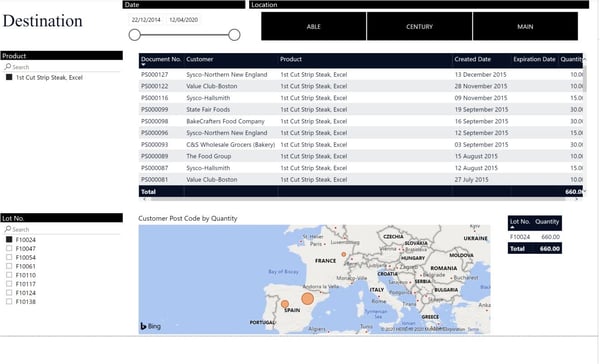The image size is (600, 364).
Task: Click customer State Fair Foods
Action: [x=208, y=109]
